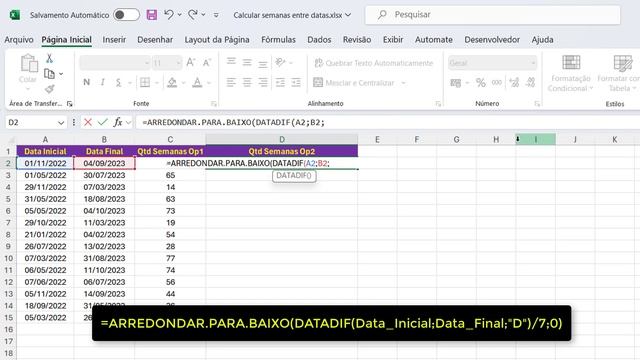Image resolution: width=640 pixels, height=360 pixels.
Task: Click the Name Box showing D2
Action: point(36,122)
